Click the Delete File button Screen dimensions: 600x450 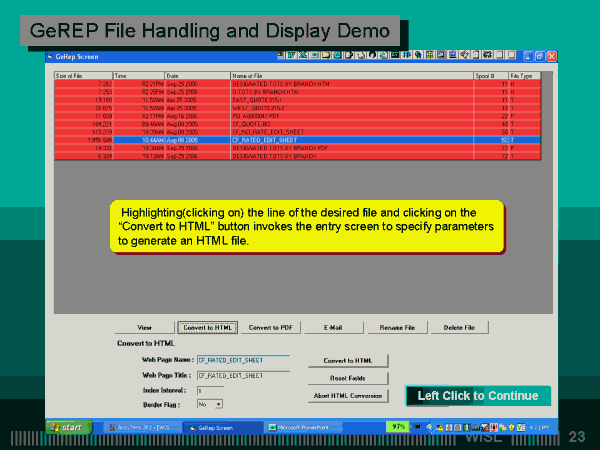[459, 327]
